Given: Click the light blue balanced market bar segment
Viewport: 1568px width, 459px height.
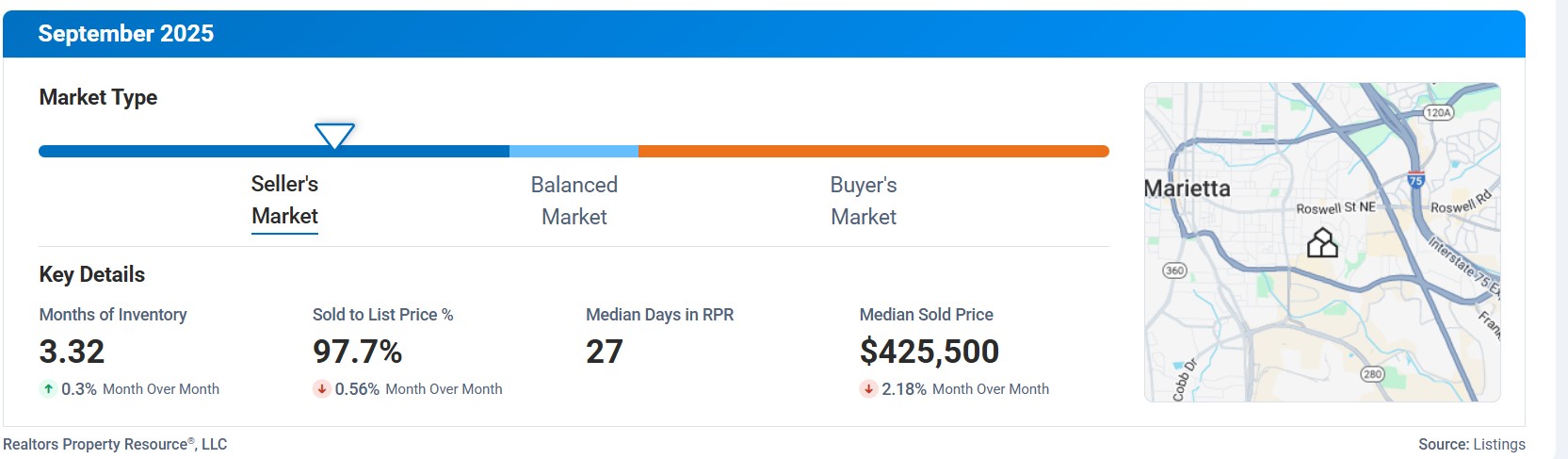Looking at the screenshot, I should pyautogui.click(x=574, y=151).
